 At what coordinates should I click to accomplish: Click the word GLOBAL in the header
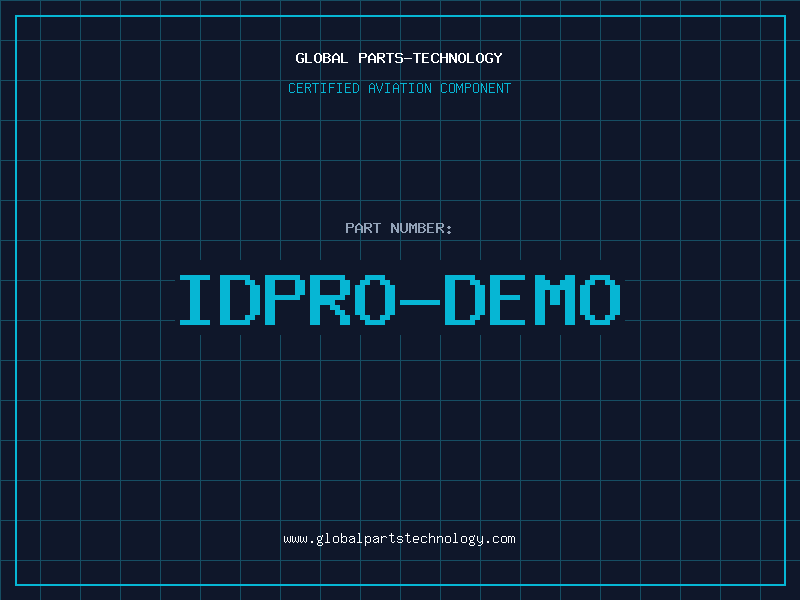[x=322, y=58]
